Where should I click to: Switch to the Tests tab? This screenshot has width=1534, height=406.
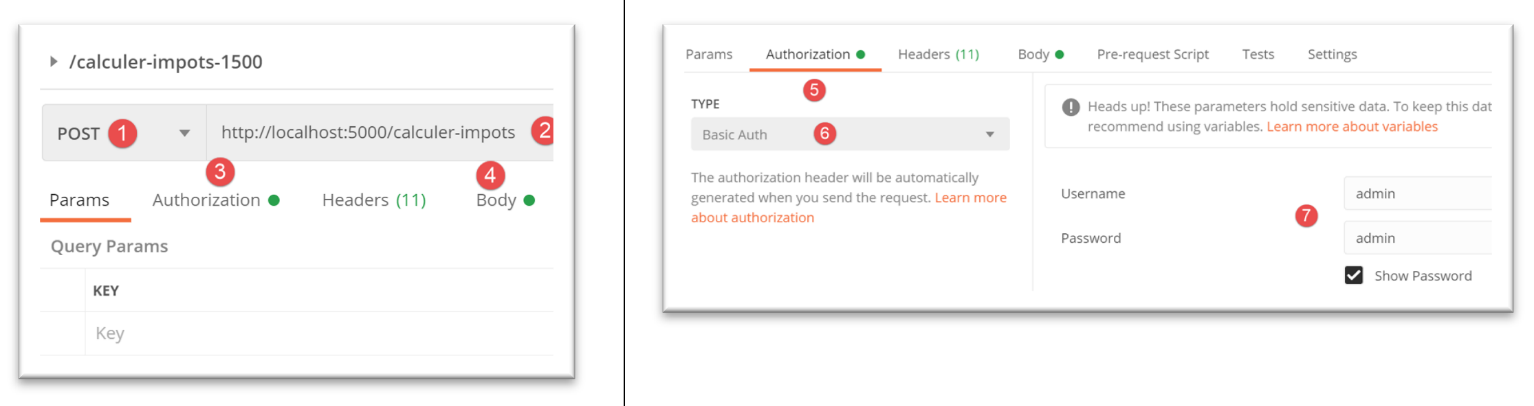1258,54
